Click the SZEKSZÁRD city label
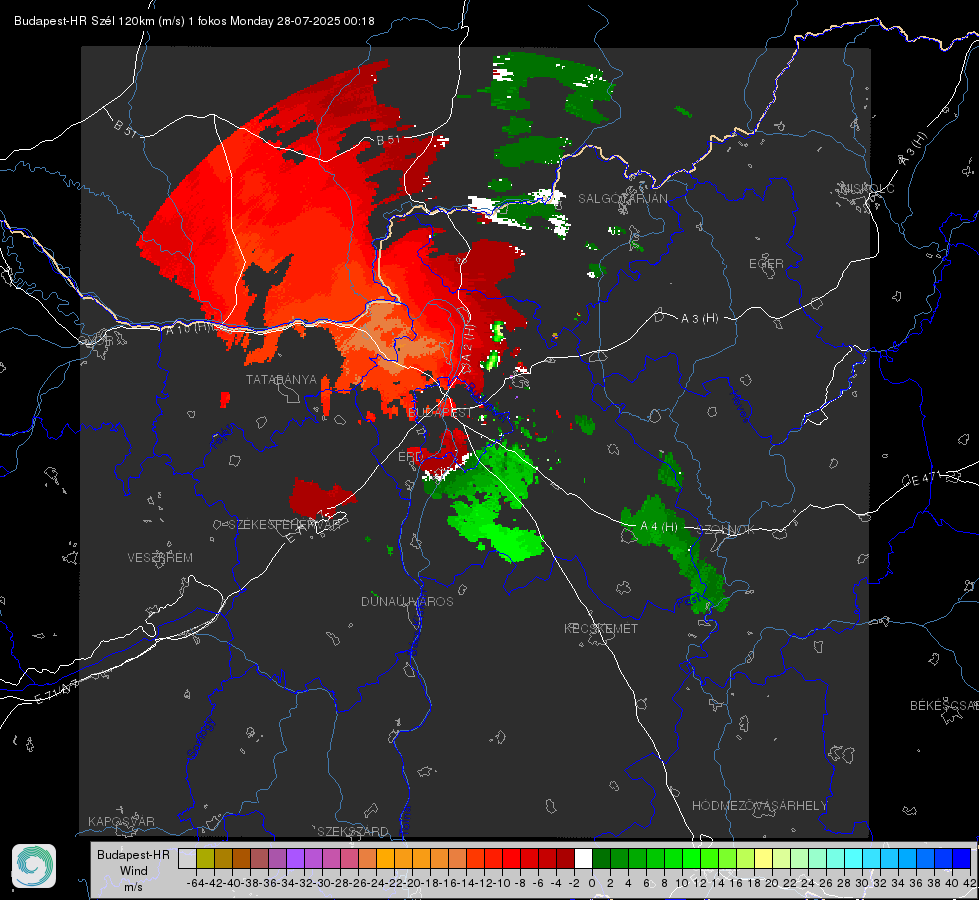The width and height of the screenshot is (979, 900). (x=353, y=831)
